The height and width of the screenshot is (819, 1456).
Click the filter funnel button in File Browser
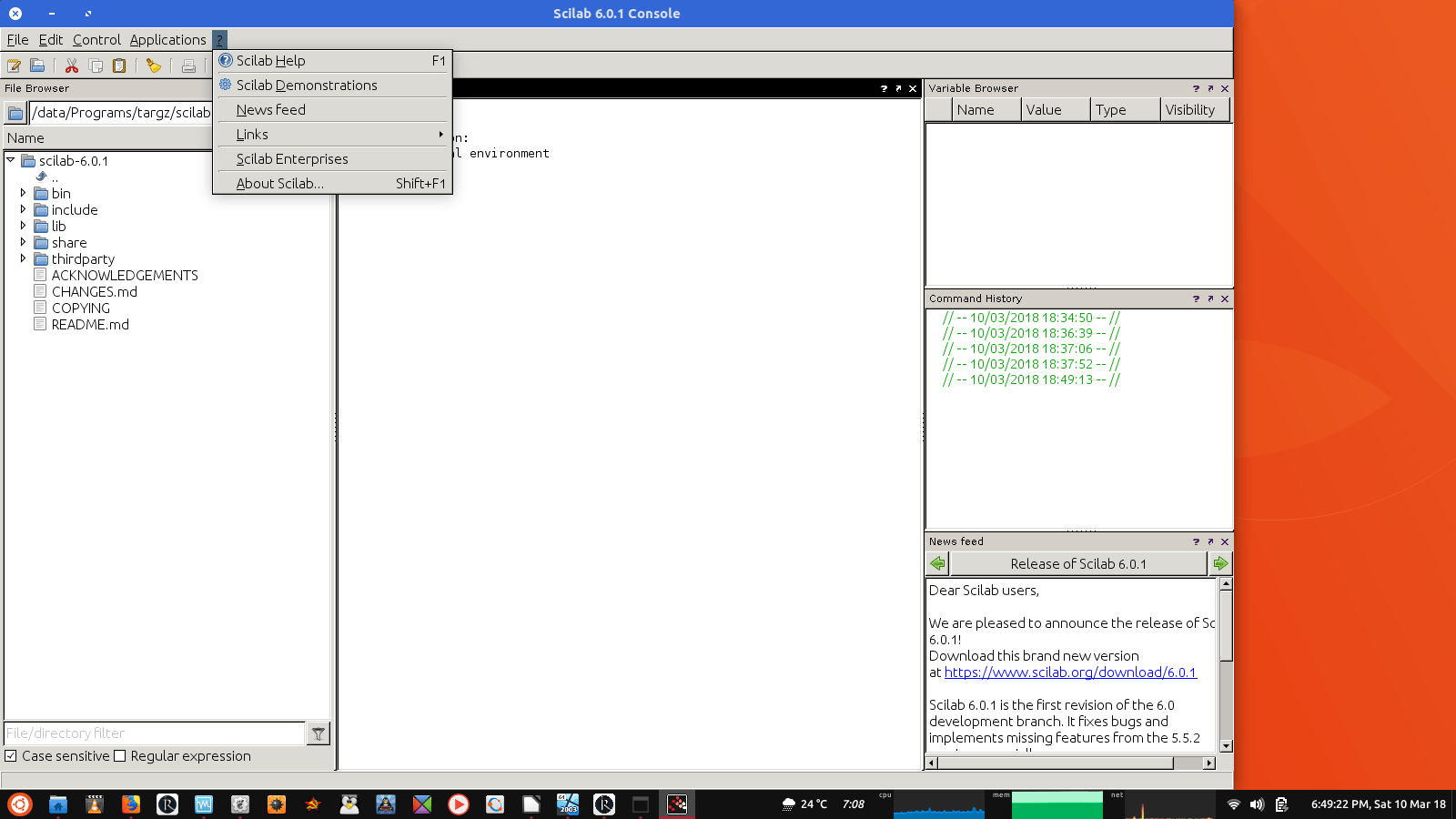tap(318, 733)
